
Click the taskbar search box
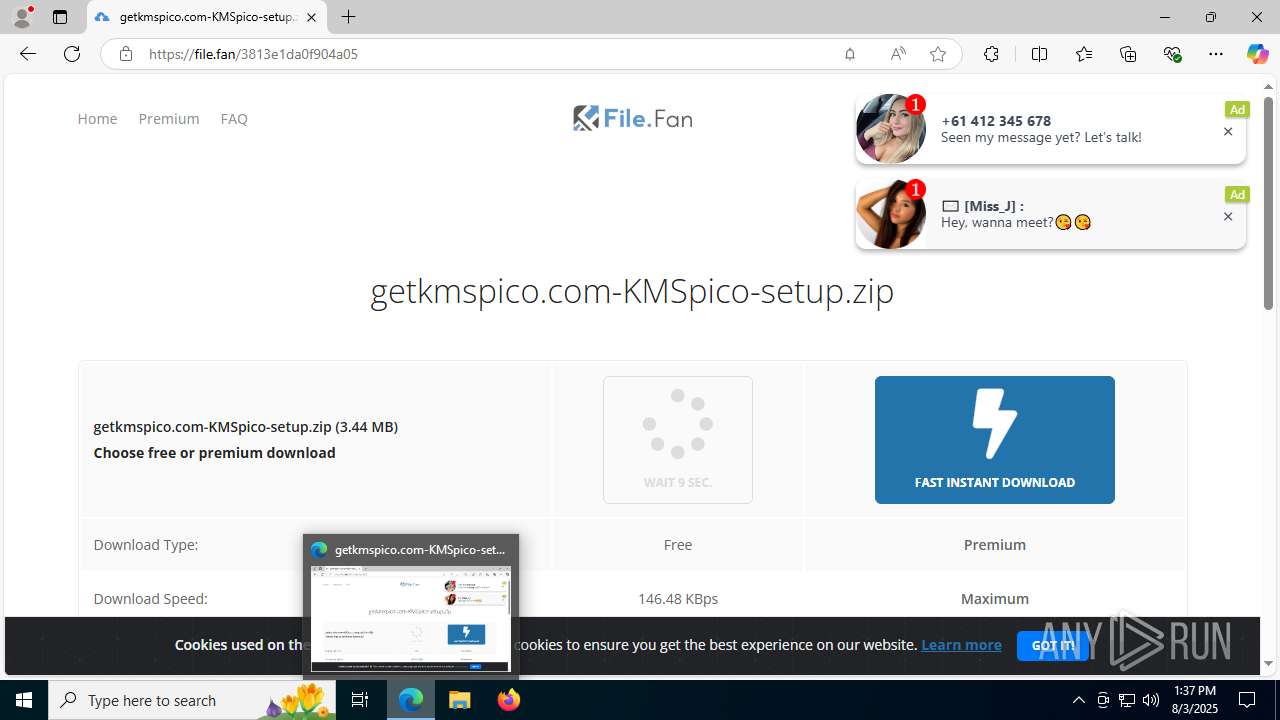(x=192, y=700)
